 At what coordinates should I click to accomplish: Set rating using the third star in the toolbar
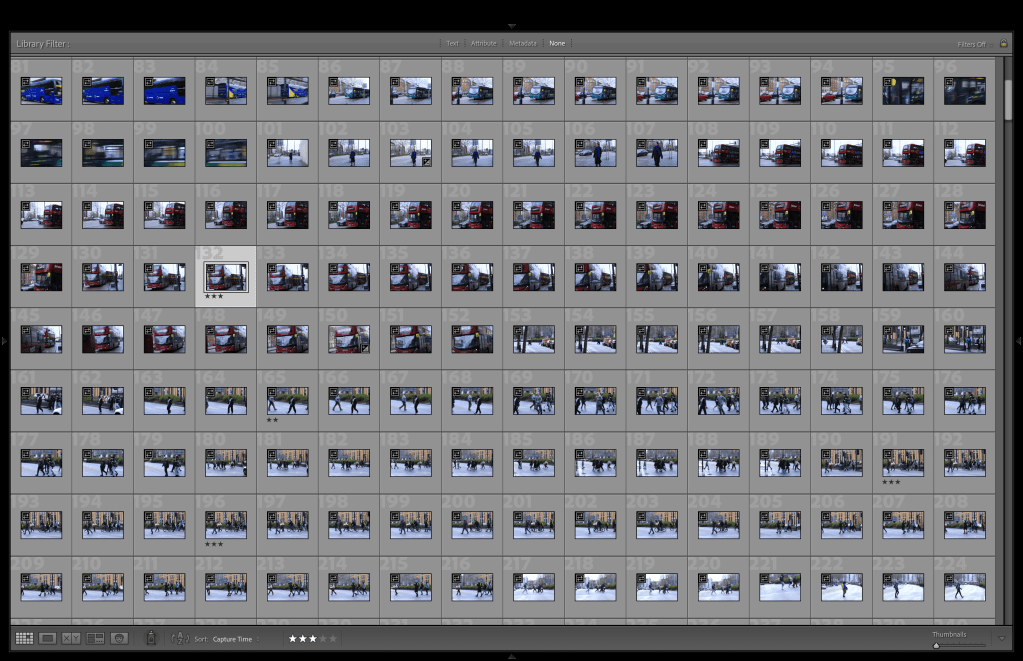[313, 638]
